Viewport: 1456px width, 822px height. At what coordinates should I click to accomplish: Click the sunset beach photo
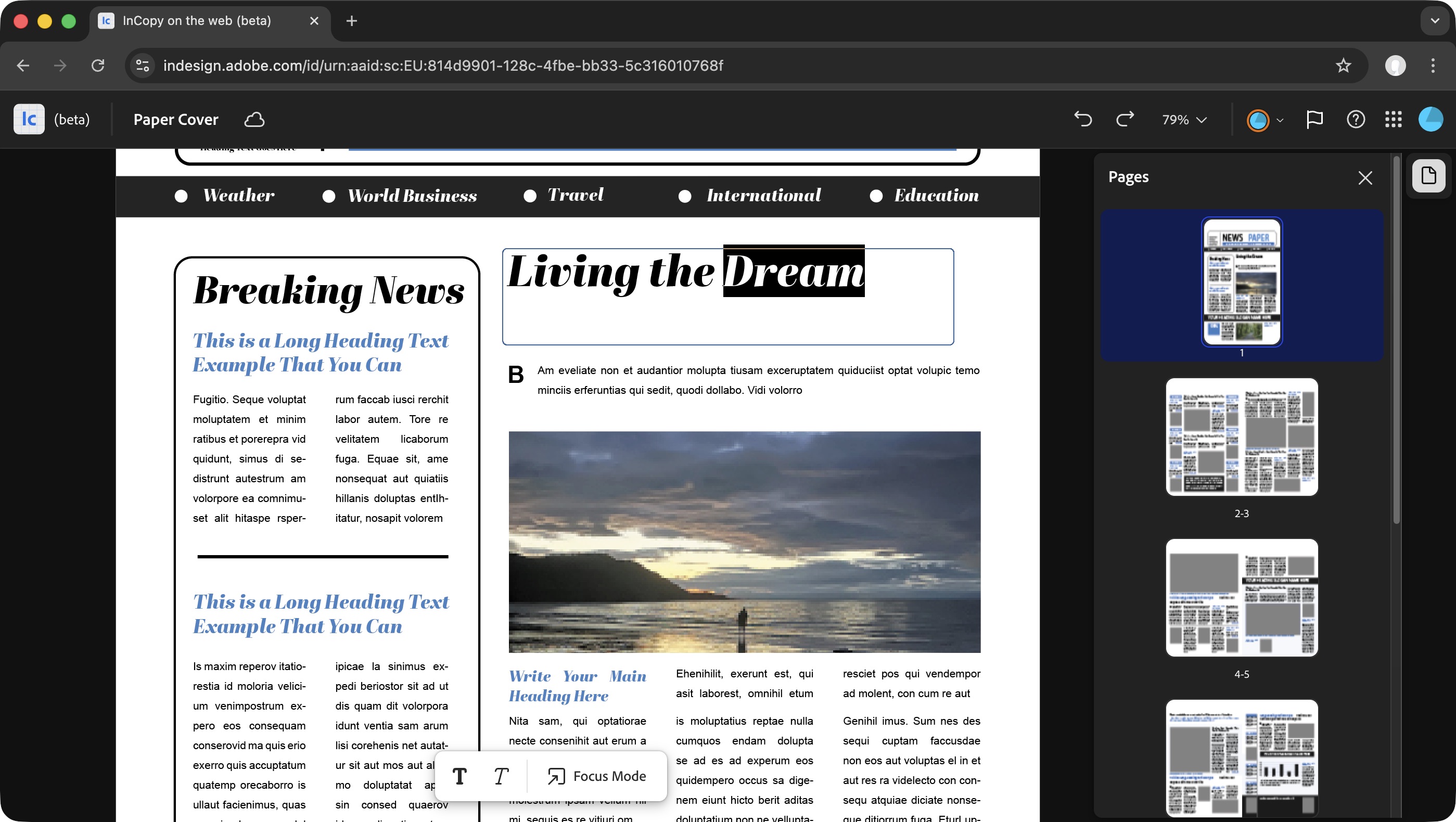tap(744, 542)
